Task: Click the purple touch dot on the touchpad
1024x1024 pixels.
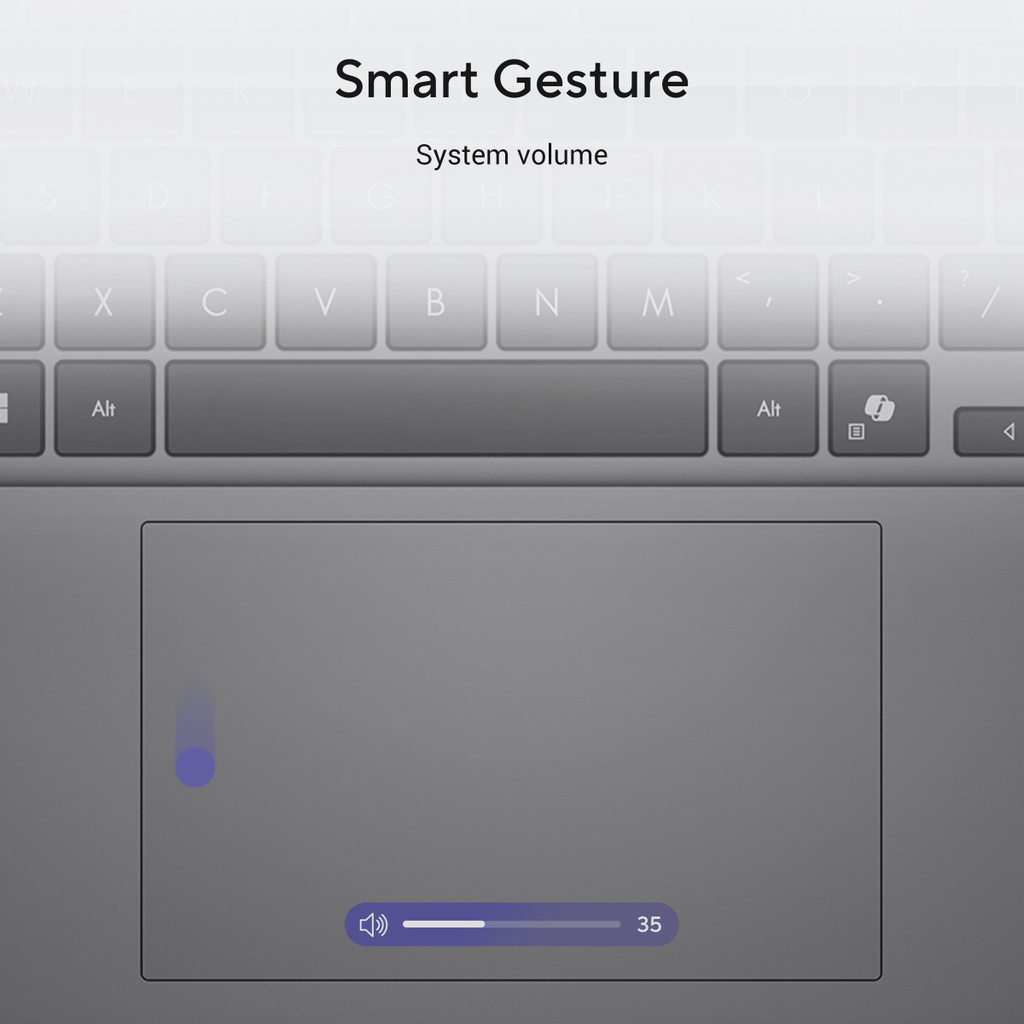Action: coord(195,767)
